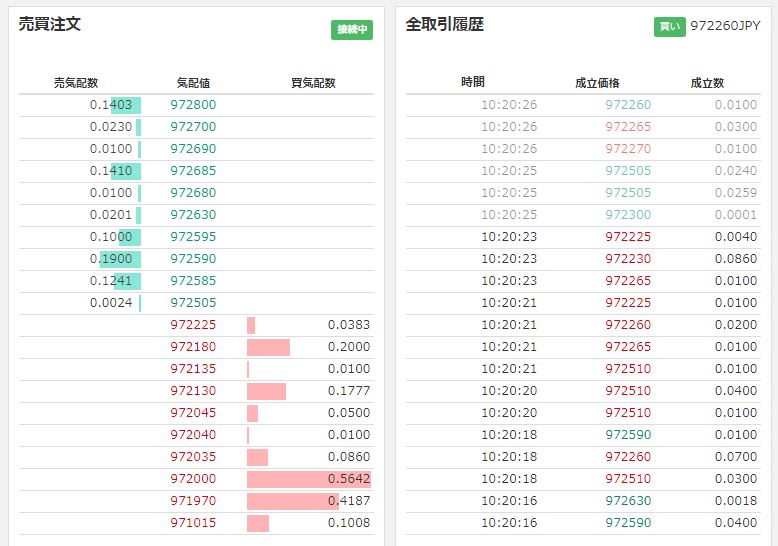Click bid quantity 0.0383

point(349,325)
